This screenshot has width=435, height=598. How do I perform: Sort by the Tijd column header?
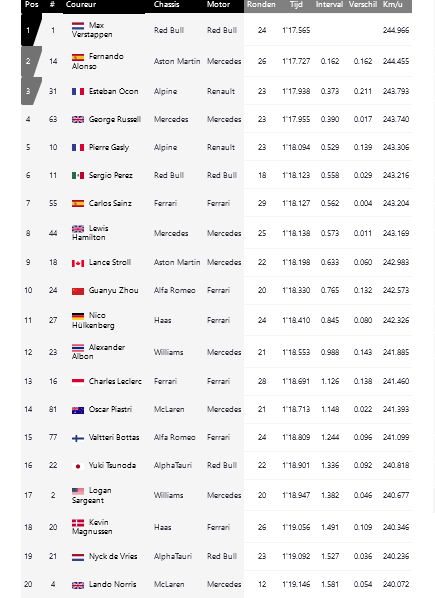296,5
